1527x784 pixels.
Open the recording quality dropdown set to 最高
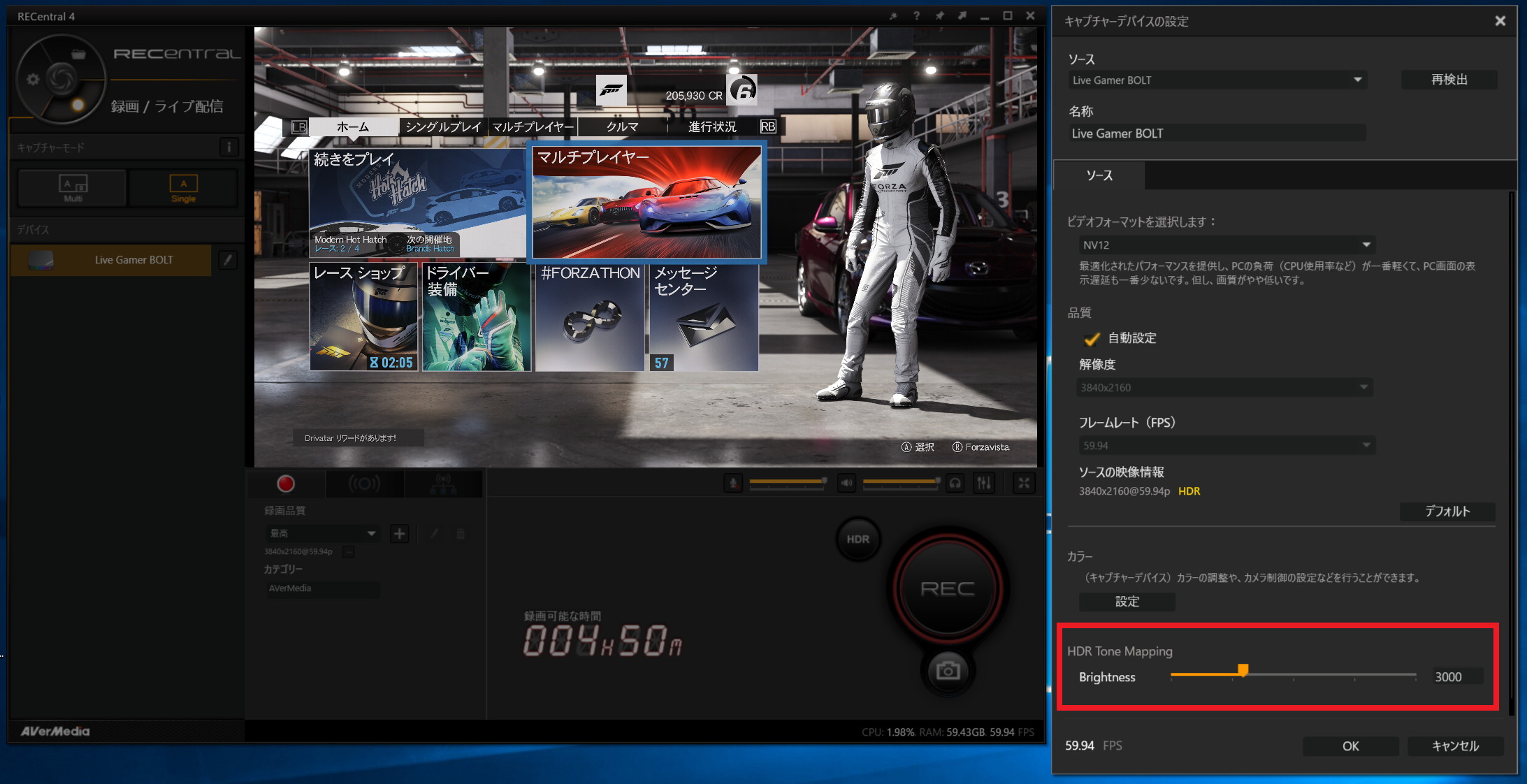tap(322, 533)
